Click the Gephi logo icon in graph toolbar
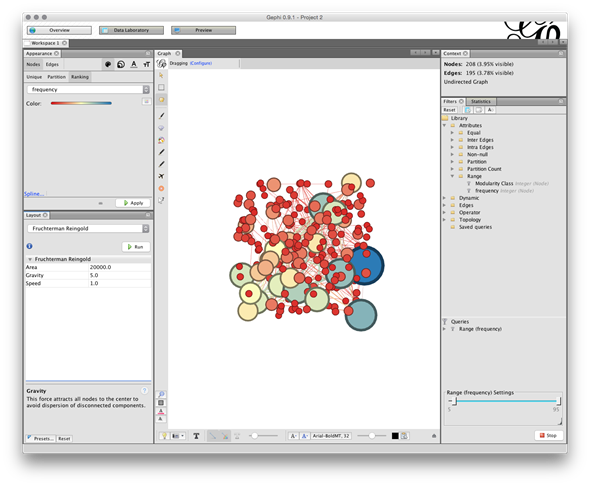Viewport: 590px width, 486px height. [x=162, y=63]
